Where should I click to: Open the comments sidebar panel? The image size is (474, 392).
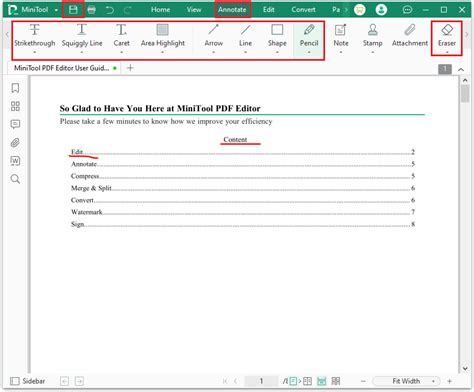coord(15,124)
